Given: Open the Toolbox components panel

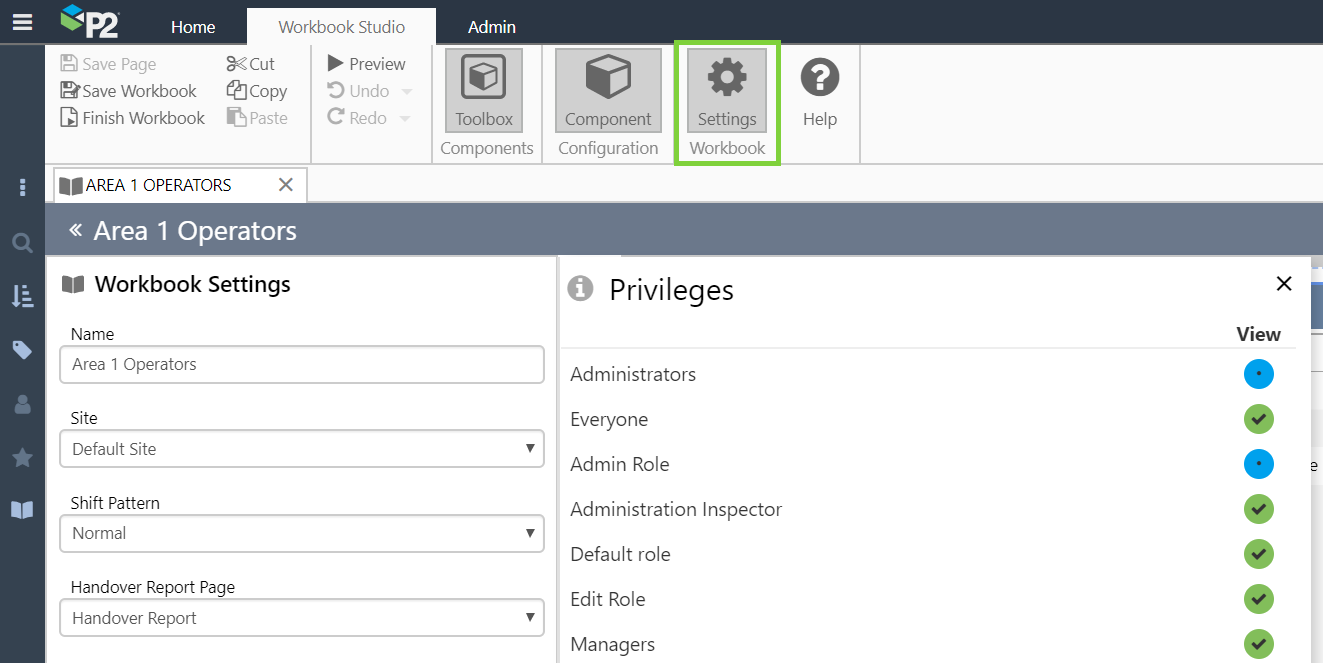Looking at the screenshot, I should point(484,91).
